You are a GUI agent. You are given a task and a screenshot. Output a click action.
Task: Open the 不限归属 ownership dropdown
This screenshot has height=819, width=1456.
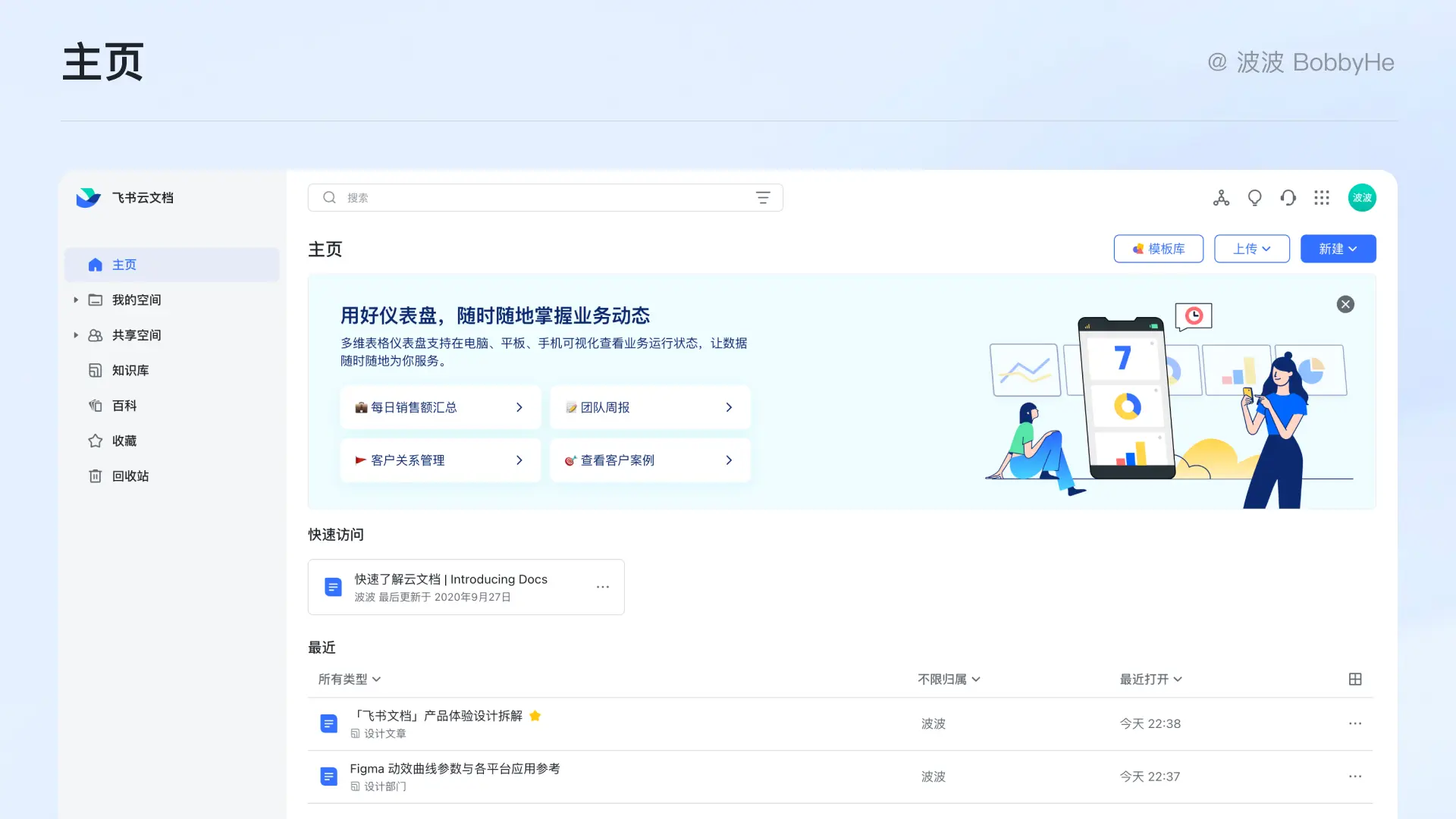(949, 679)
